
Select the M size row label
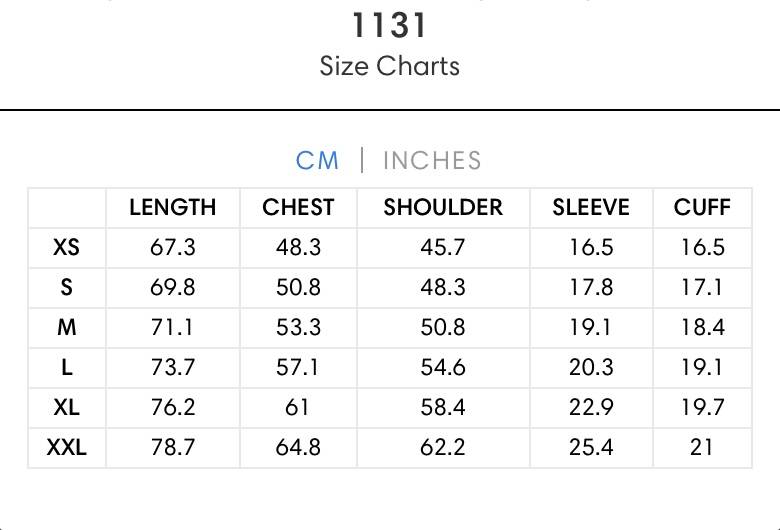[x=67, y=327]
